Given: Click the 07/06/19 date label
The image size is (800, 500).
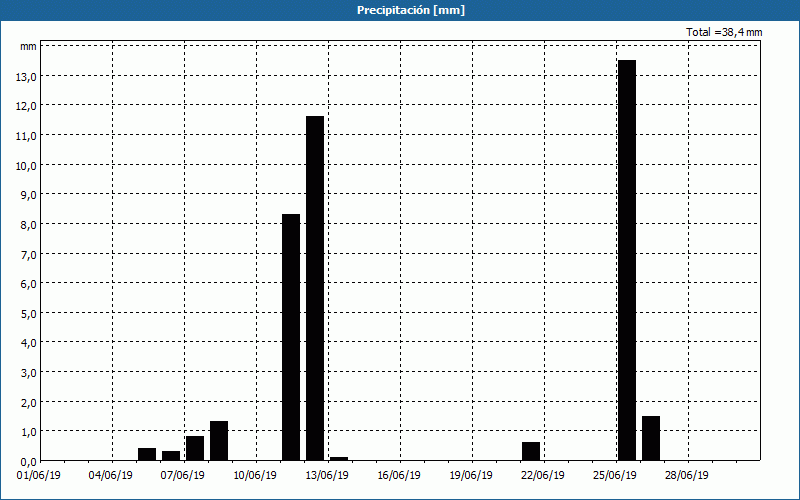Looking at the screenshot, I should [x=183, y=476].
